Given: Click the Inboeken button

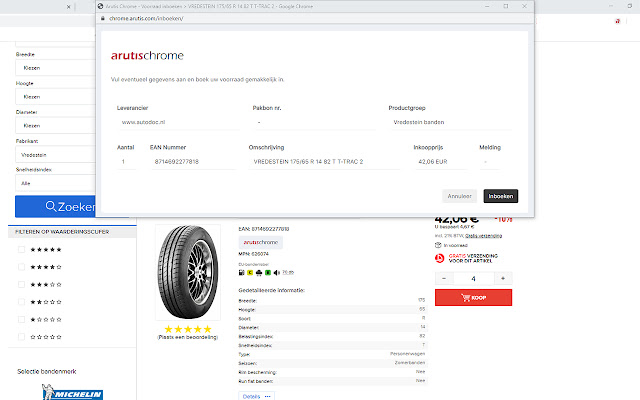Looking at the screenshot, I should [x=500, y=196].
